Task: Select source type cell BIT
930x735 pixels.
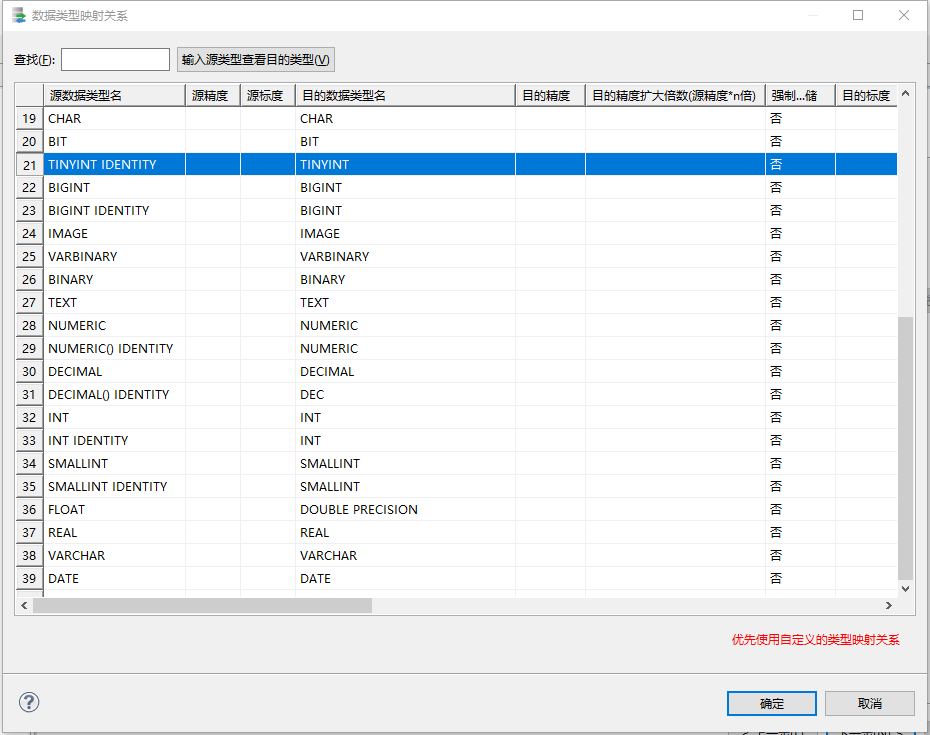Action: [114, 142]
